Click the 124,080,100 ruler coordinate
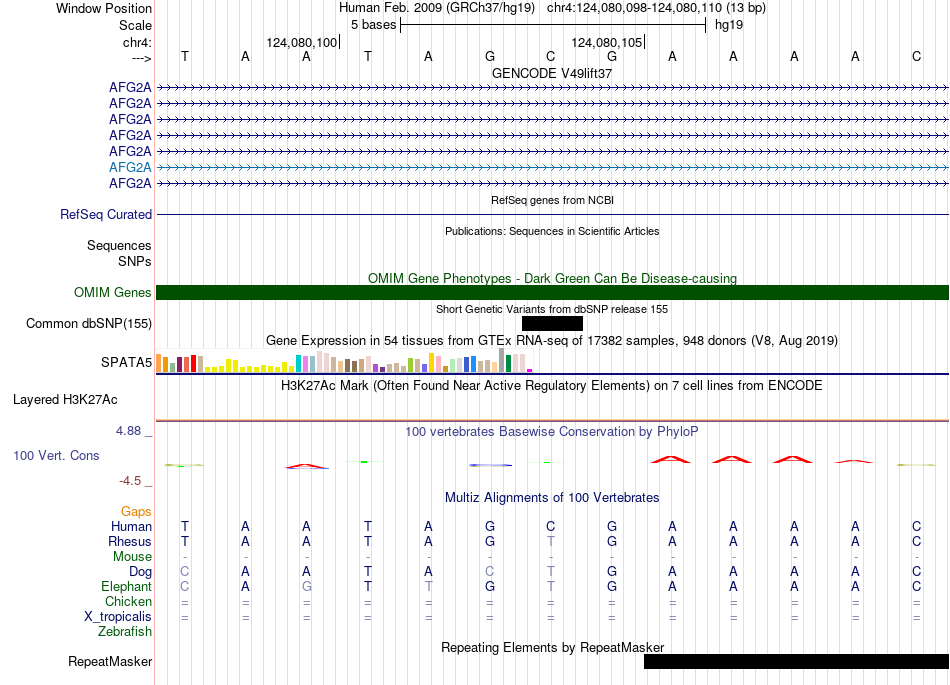 point(302,42)
